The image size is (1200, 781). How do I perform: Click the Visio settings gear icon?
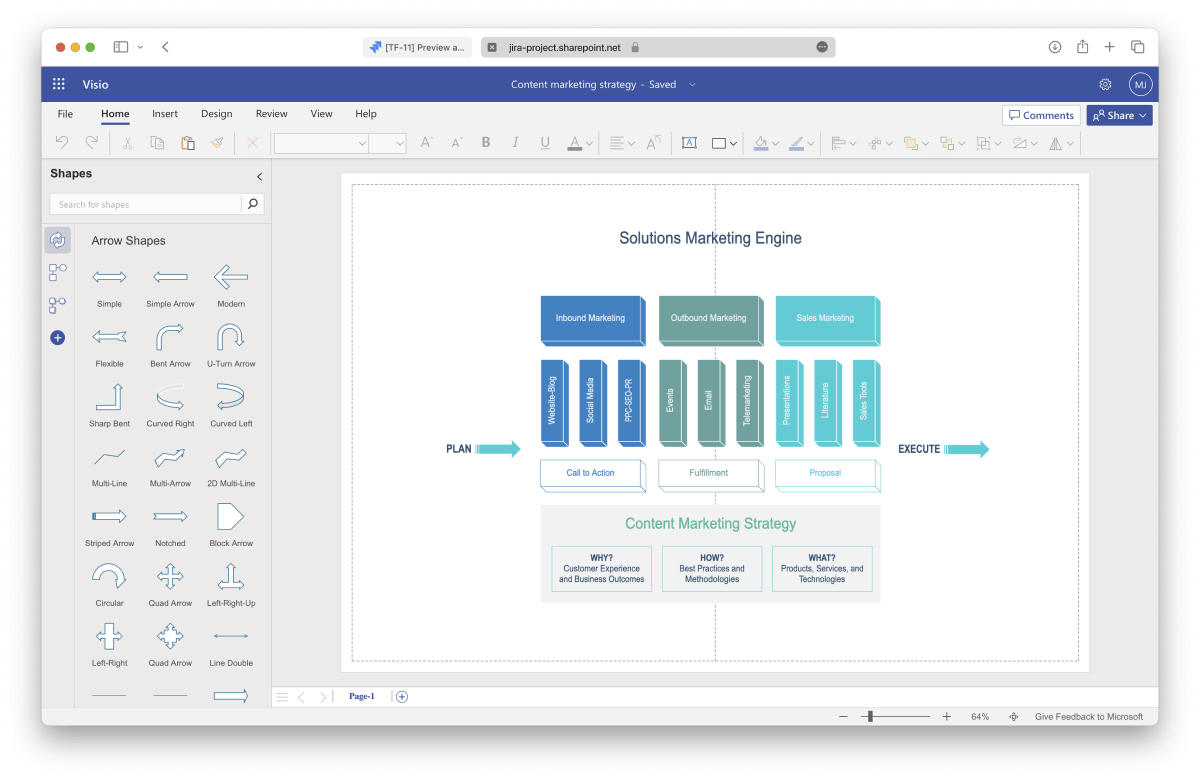(1105, 85)
